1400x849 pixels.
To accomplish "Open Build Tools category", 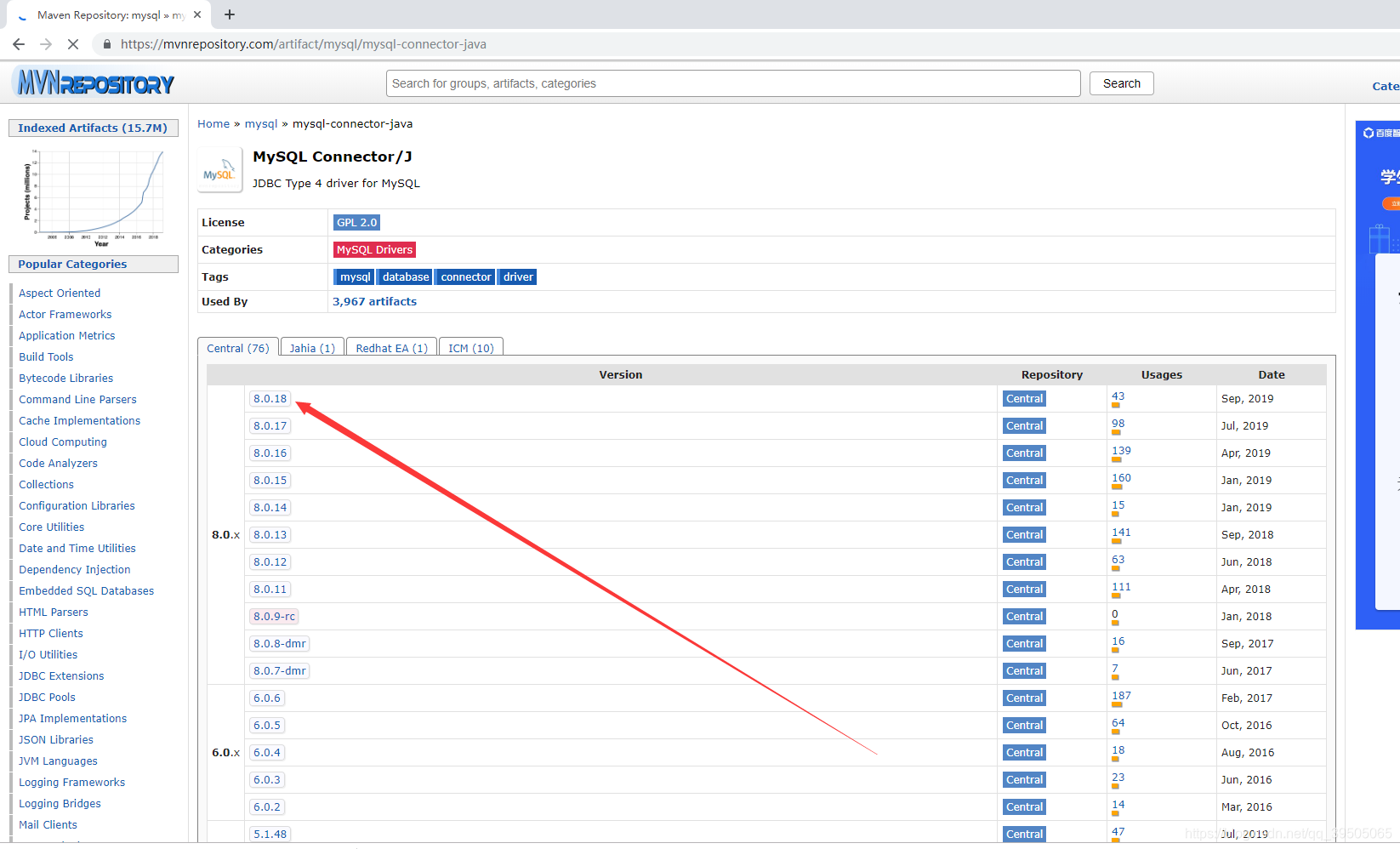I will pyautogui.click(x=46, y=356).
